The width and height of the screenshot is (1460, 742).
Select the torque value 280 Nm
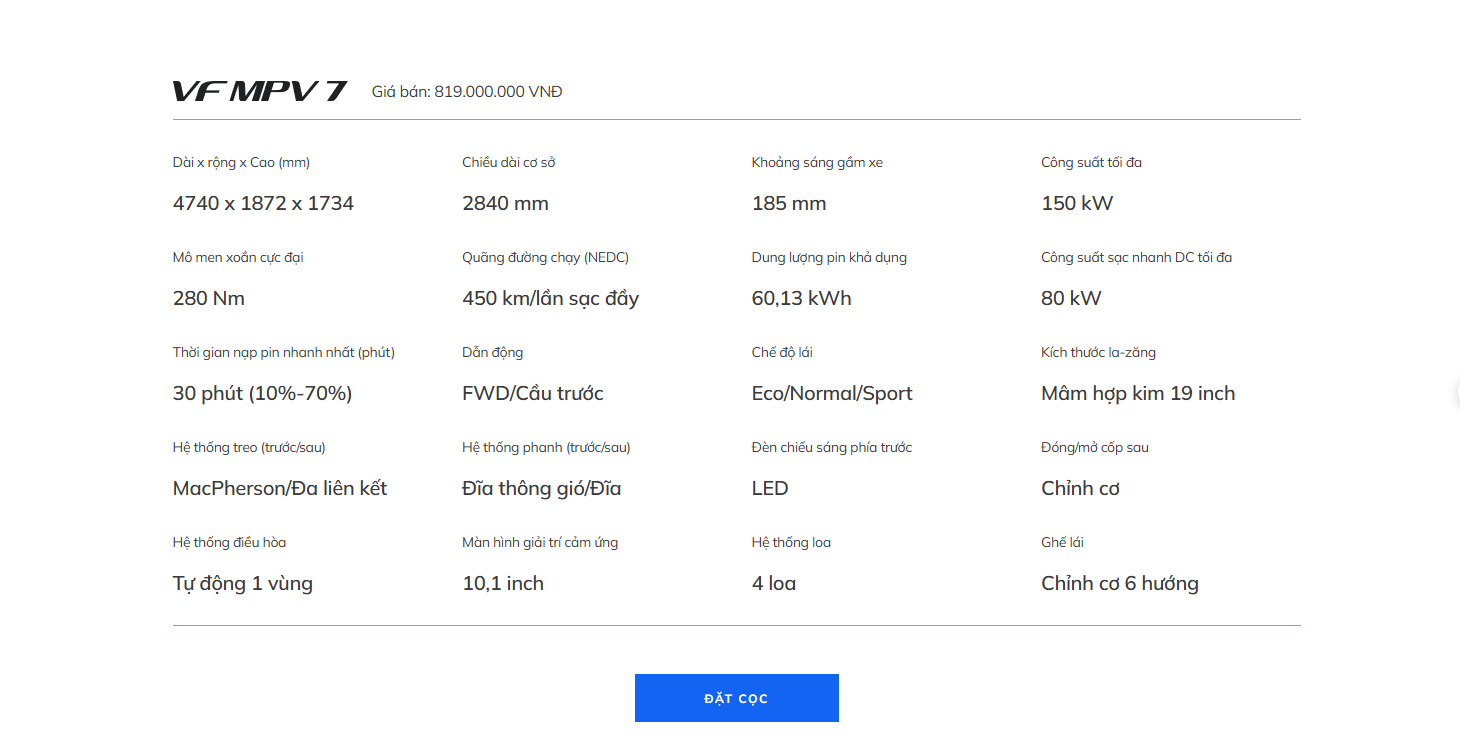208,298
